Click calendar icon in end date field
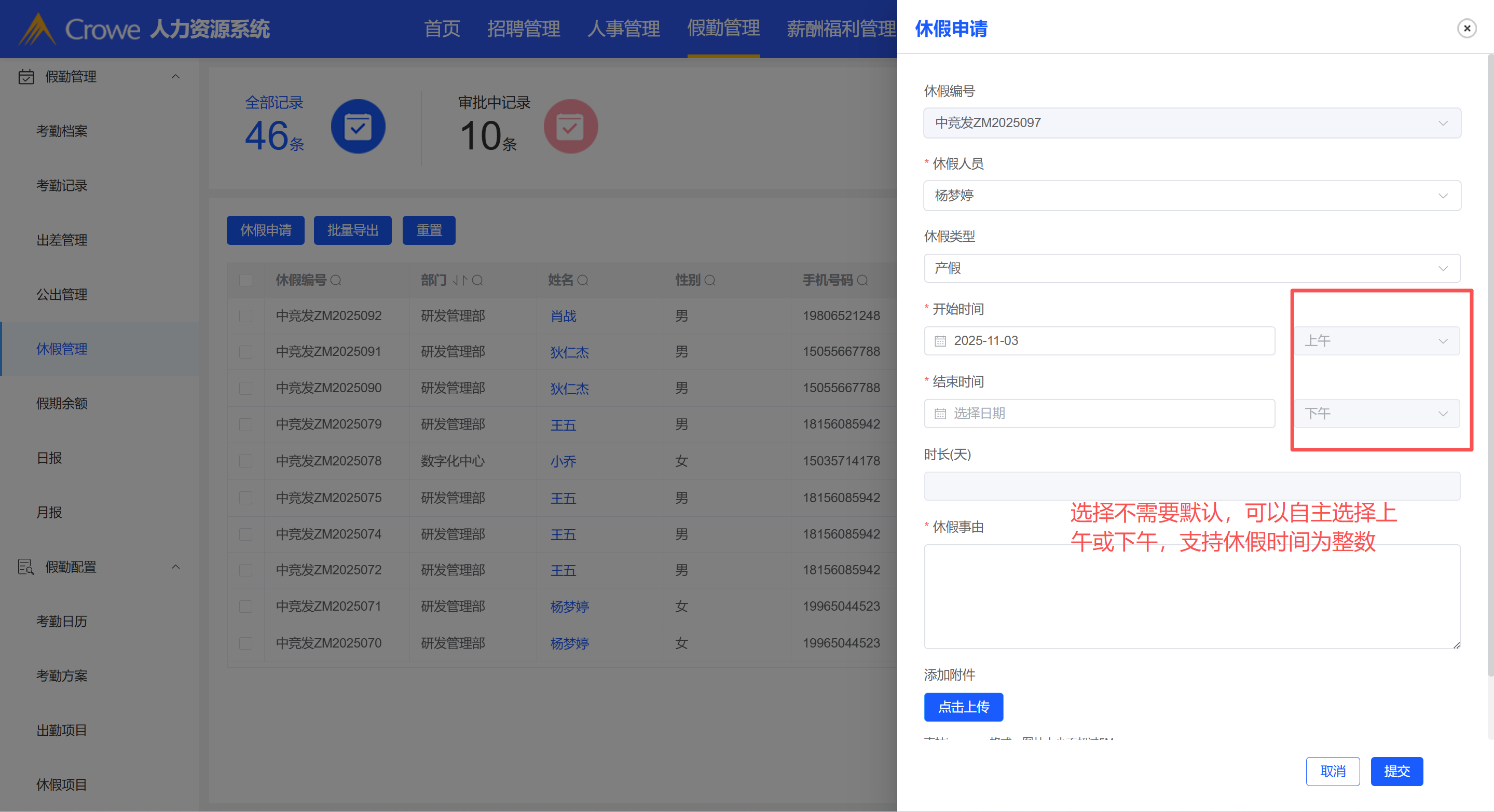The height and width of the screenshot is (812, 1494). pos(940,414)
